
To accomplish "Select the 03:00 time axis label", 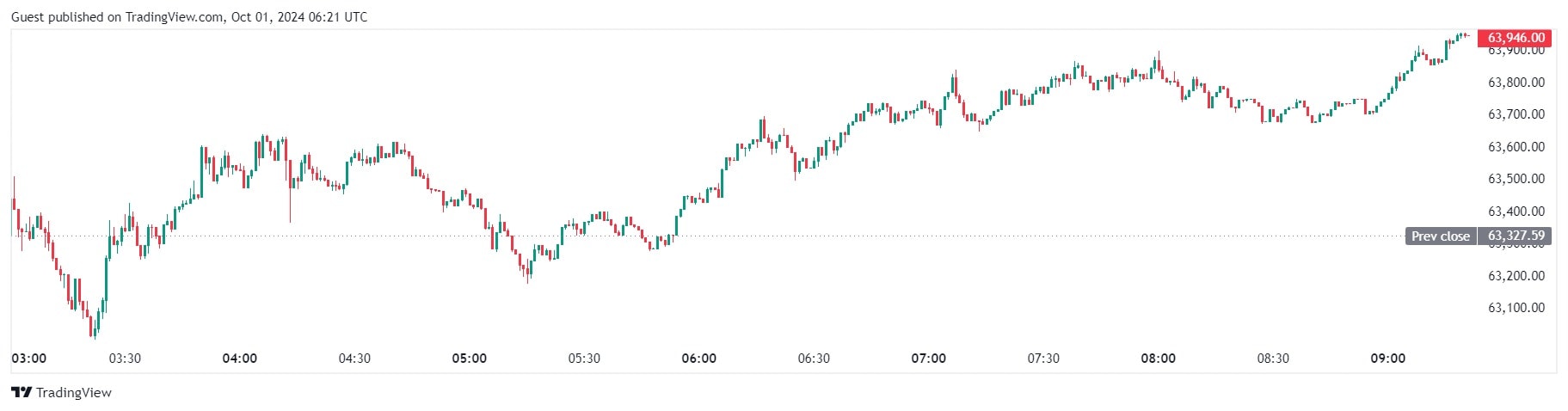I will 29,359.
